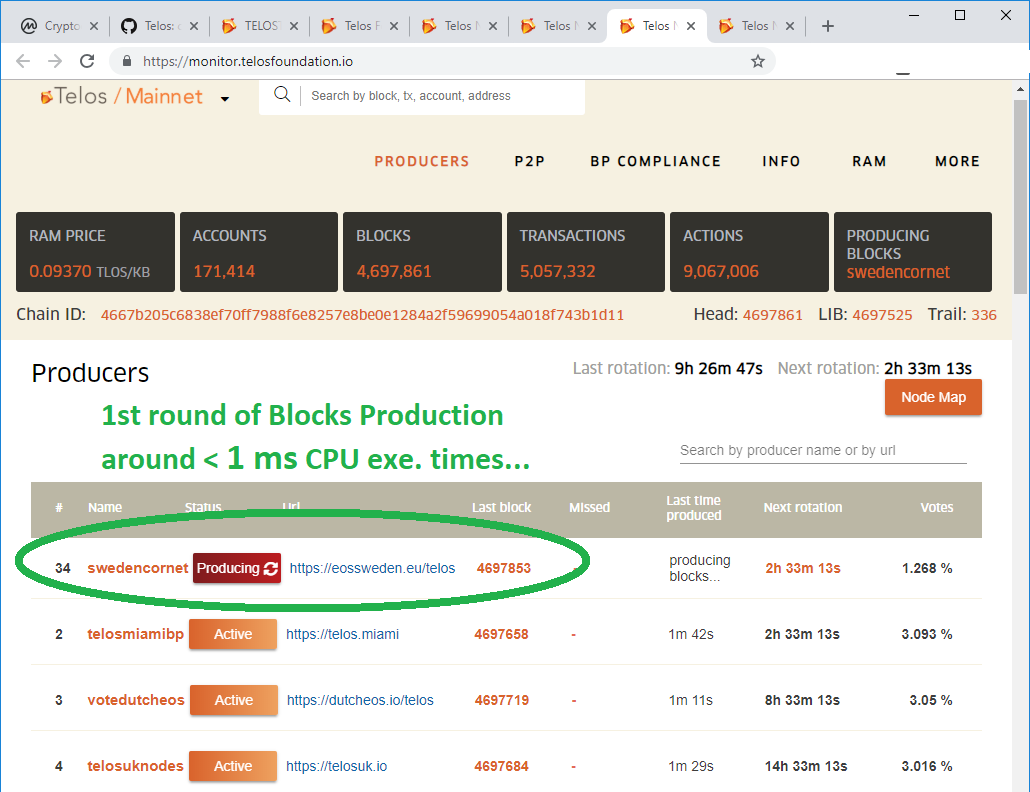Open the PRODUCERS menu
This screenshot has width=1030, height=792.
coord(422,162)
